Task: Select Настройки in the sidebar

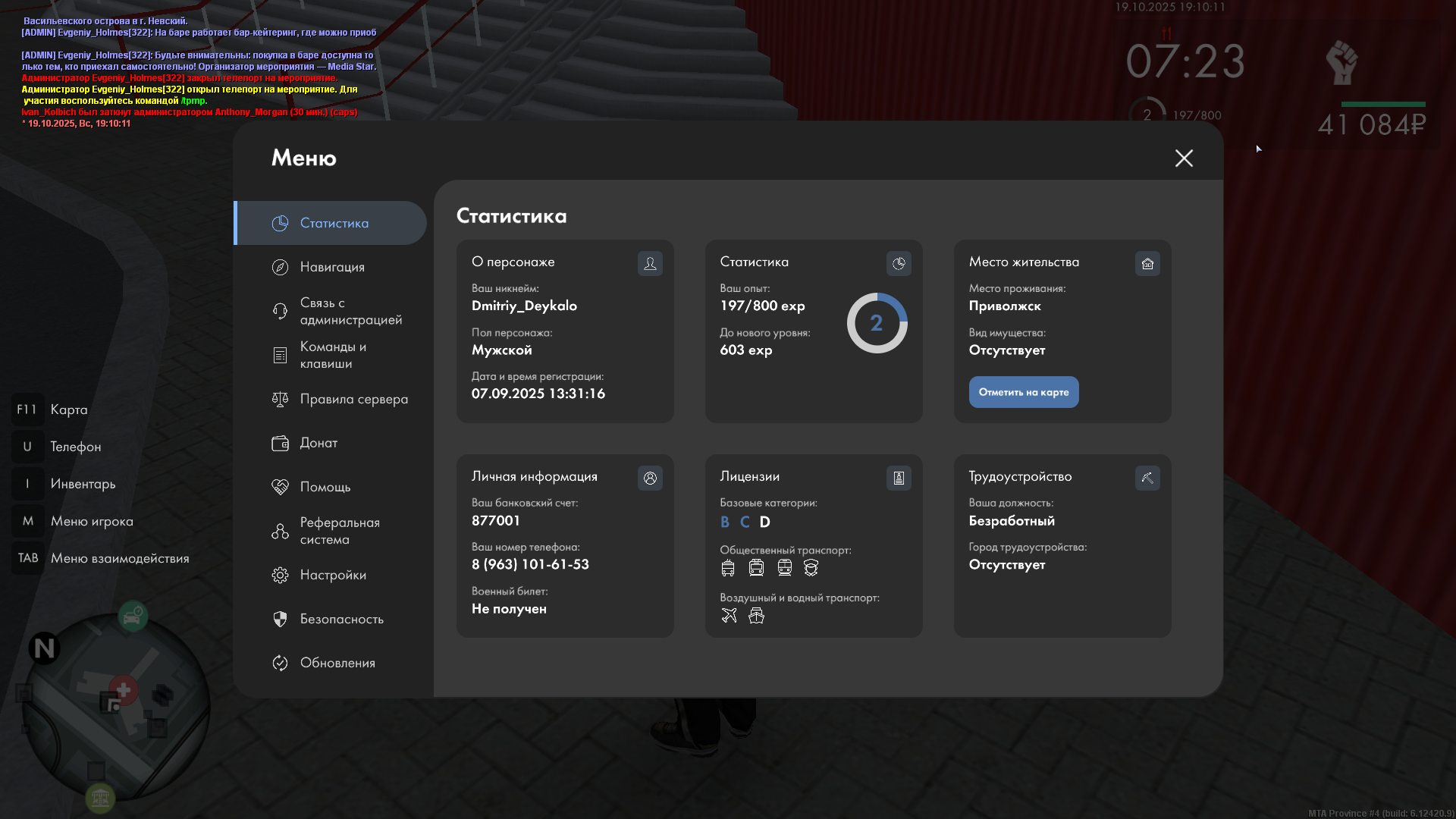Action: tap(333, 575)
